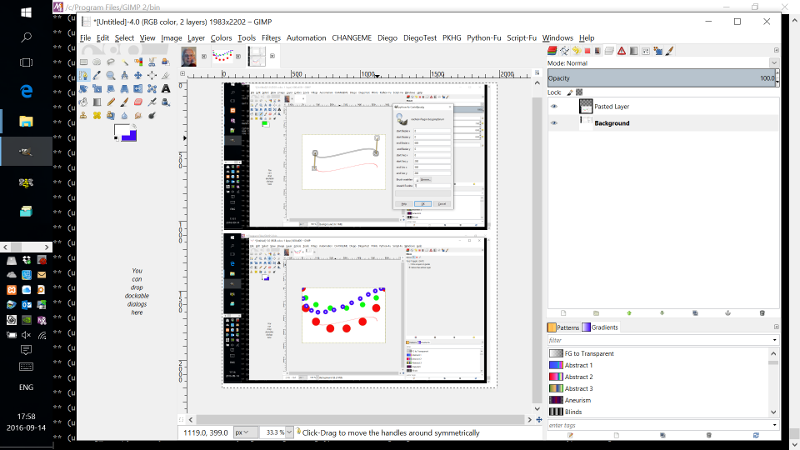
Task: Select the Eraser tool
Action: click(x=138, y=102)
